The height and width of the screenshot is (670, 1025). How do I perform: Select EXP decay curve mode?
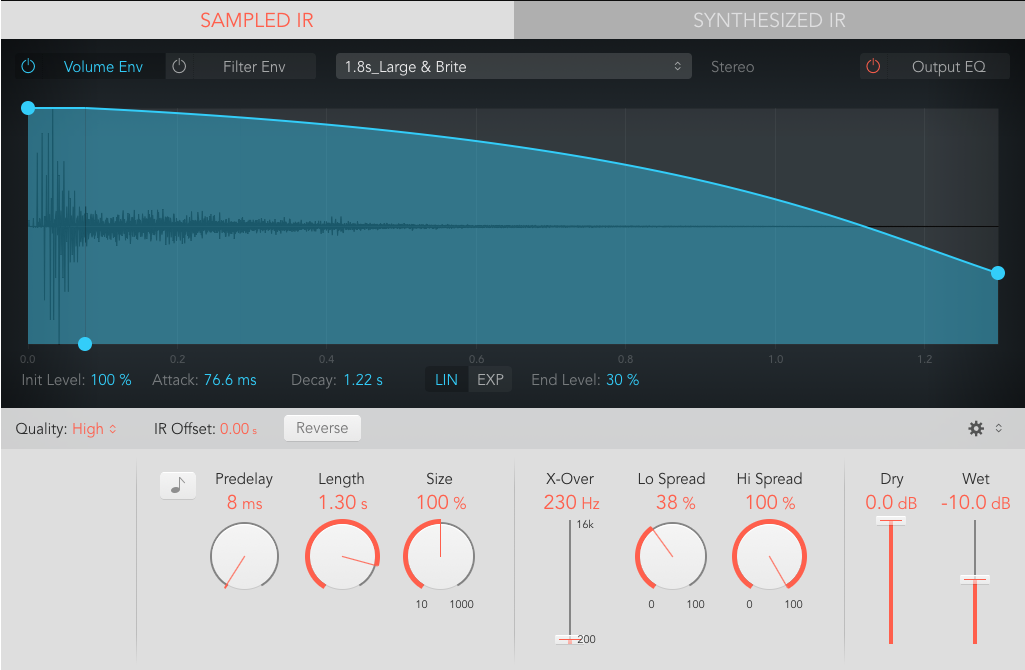[x=490, y=380]
